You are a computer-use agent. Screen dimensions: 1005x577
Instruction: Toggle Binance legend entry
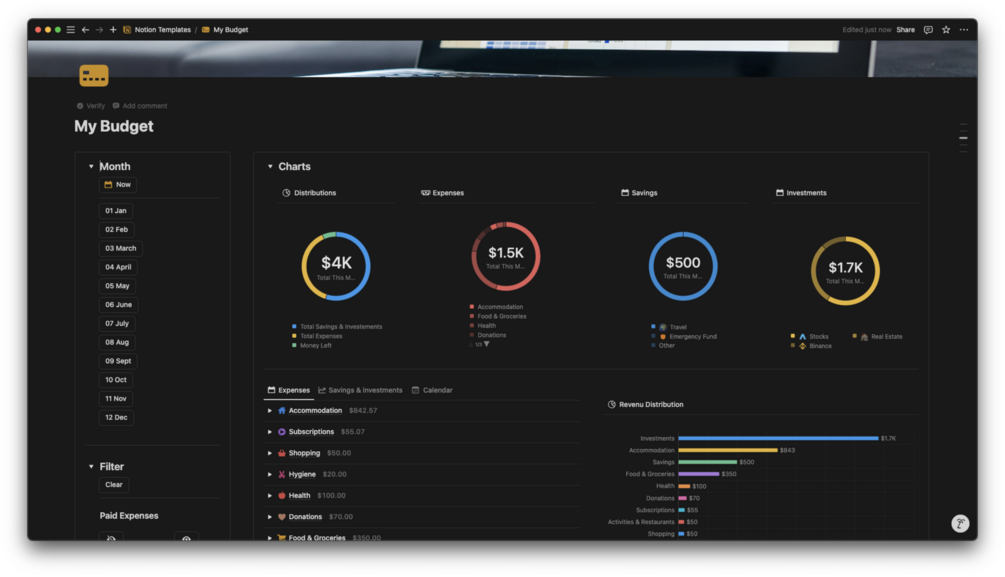point(811,346)
